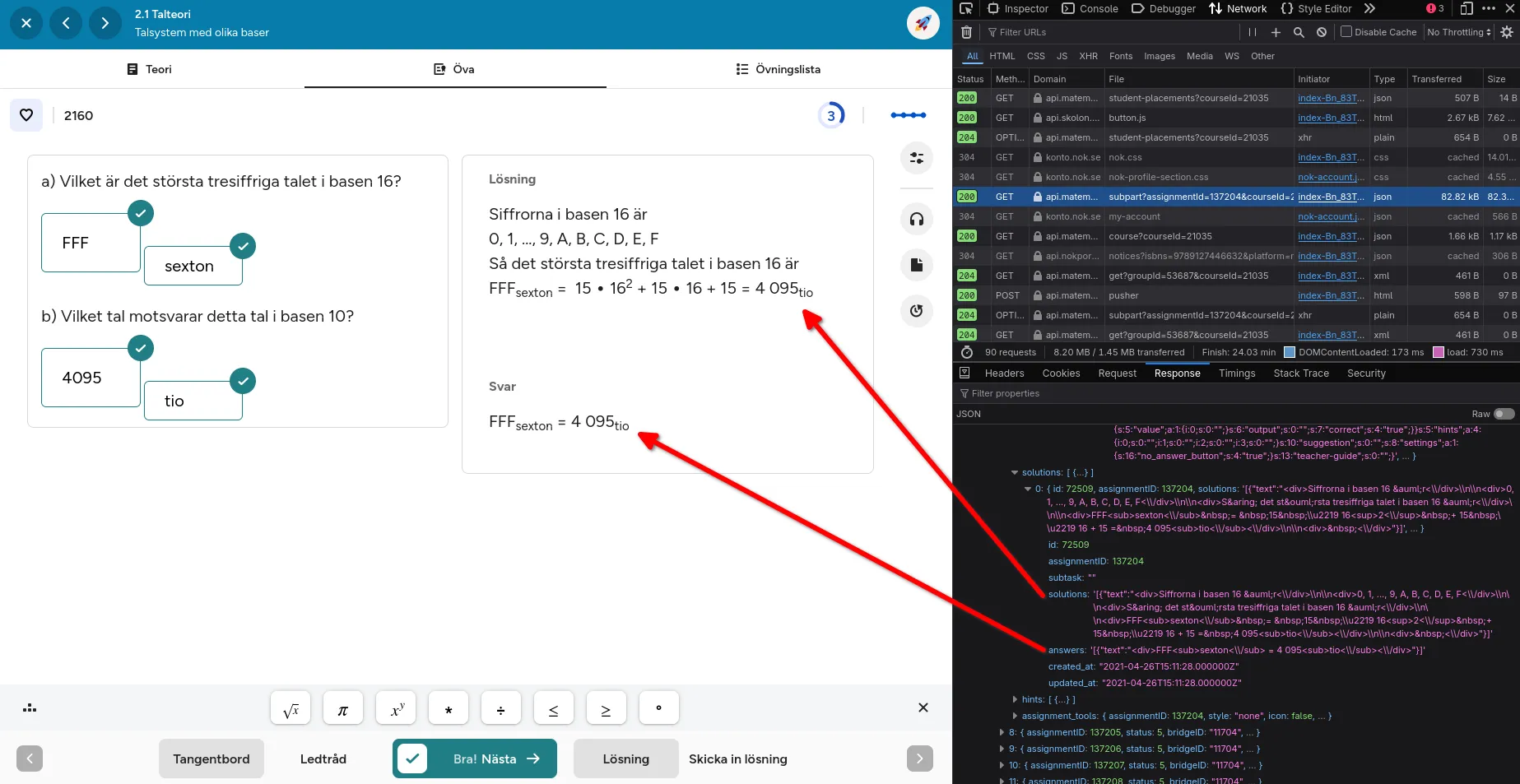Switch to the Teori tab
The width and height of the screenshot is (1520, 784).
coord(150,69)
